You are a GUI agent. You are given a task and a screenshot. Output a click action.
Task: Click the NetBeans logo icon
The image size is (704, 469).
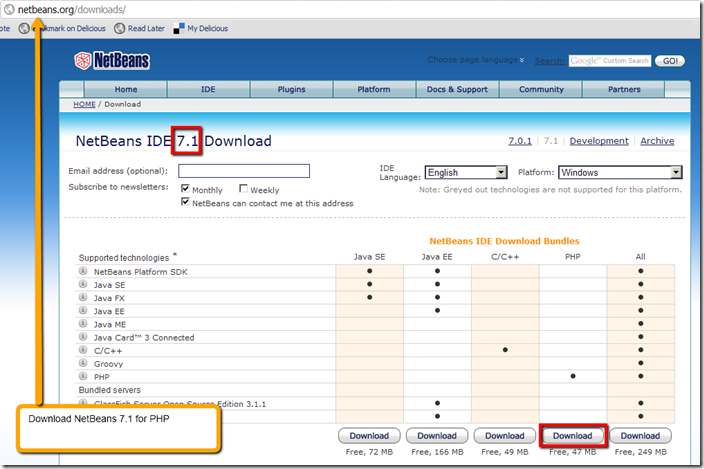pos(83,61)
